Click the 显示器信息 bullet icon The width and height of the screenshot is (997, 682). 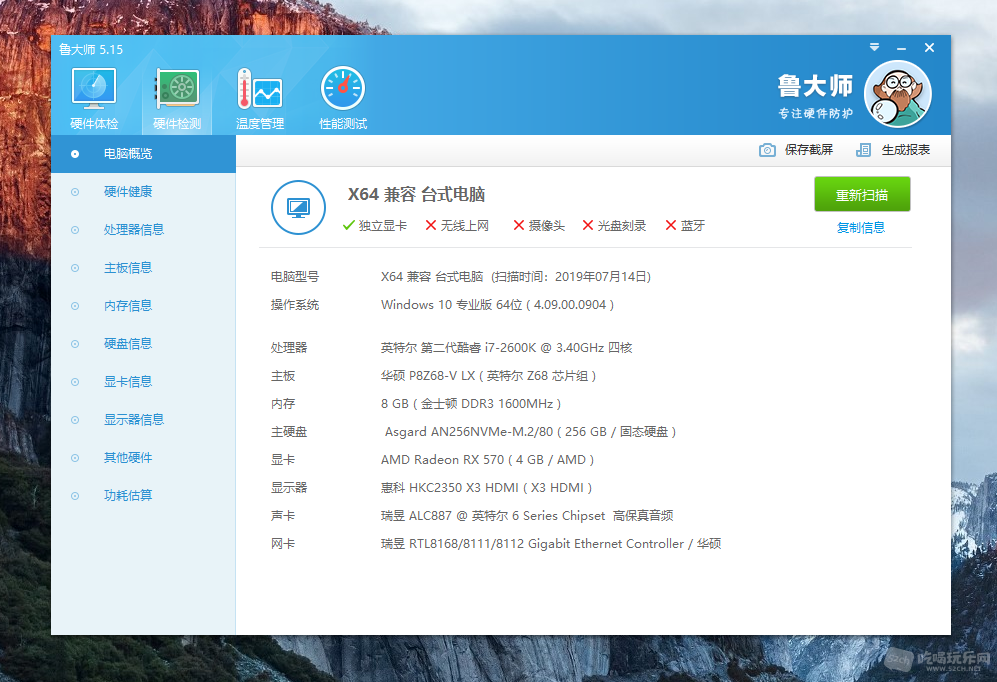click(x=75, y=420)
